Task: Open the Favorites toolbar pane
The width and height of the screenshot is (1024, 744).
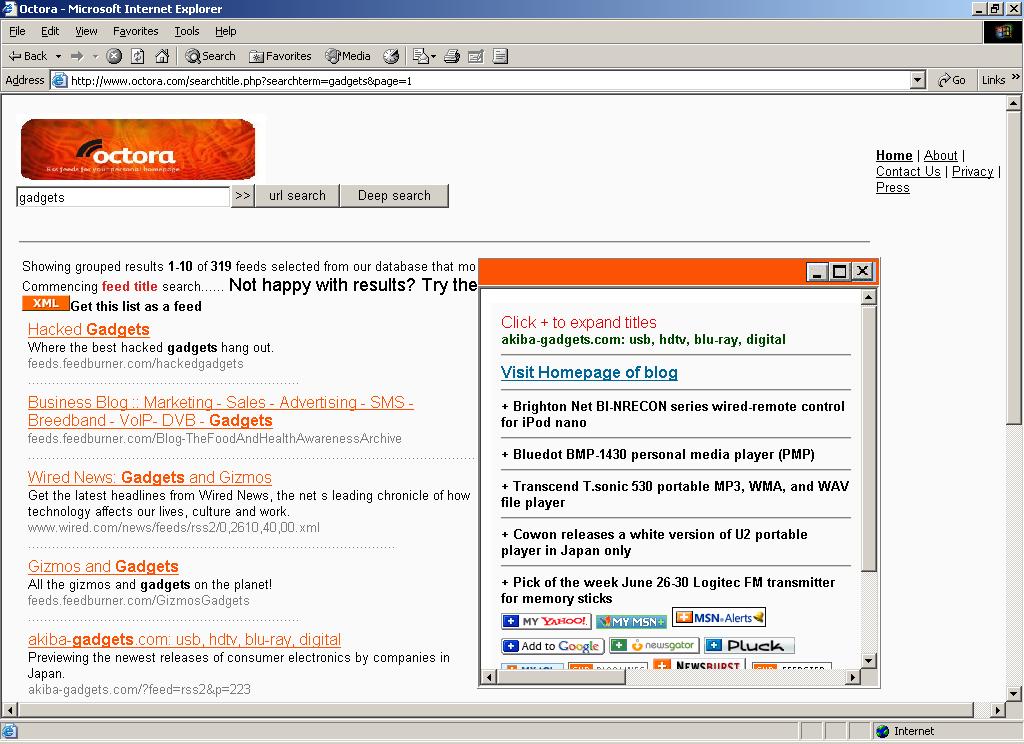Action: pos(280,56)
